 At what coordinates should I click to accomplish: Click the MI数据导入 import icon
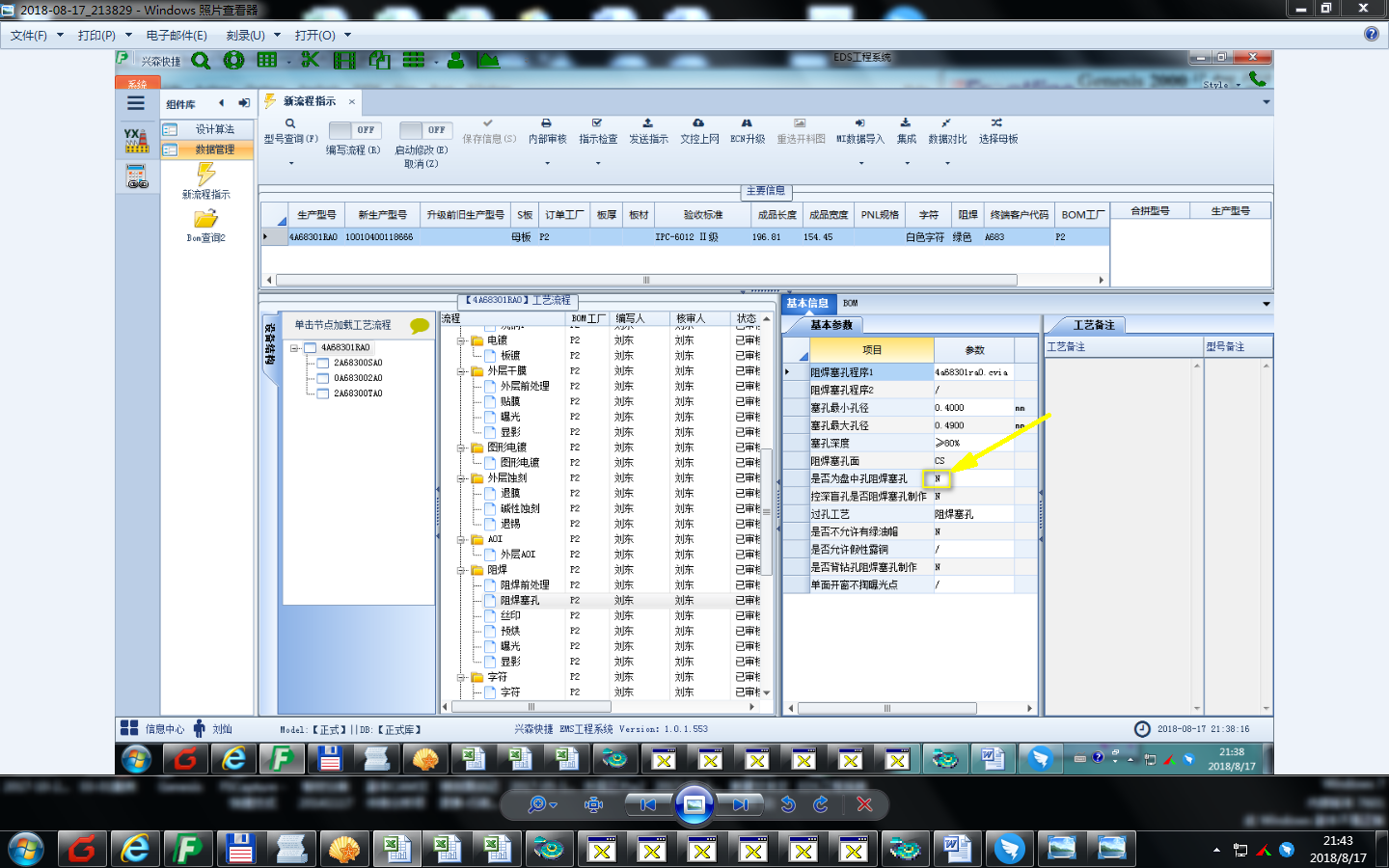[859, 123]
